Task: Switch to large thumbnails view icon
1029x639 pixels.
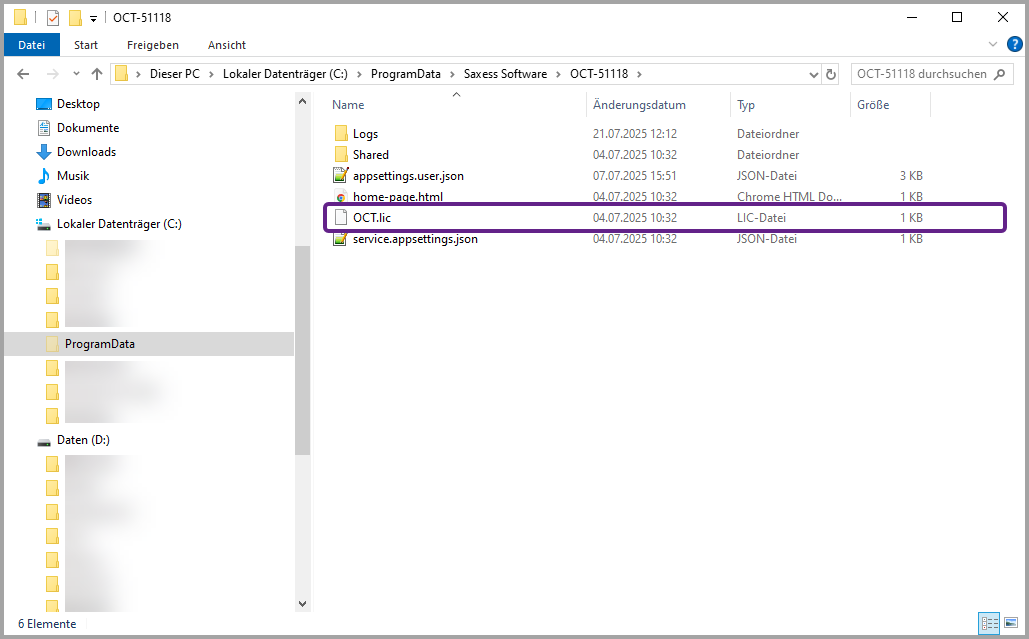Action: 1010,623
